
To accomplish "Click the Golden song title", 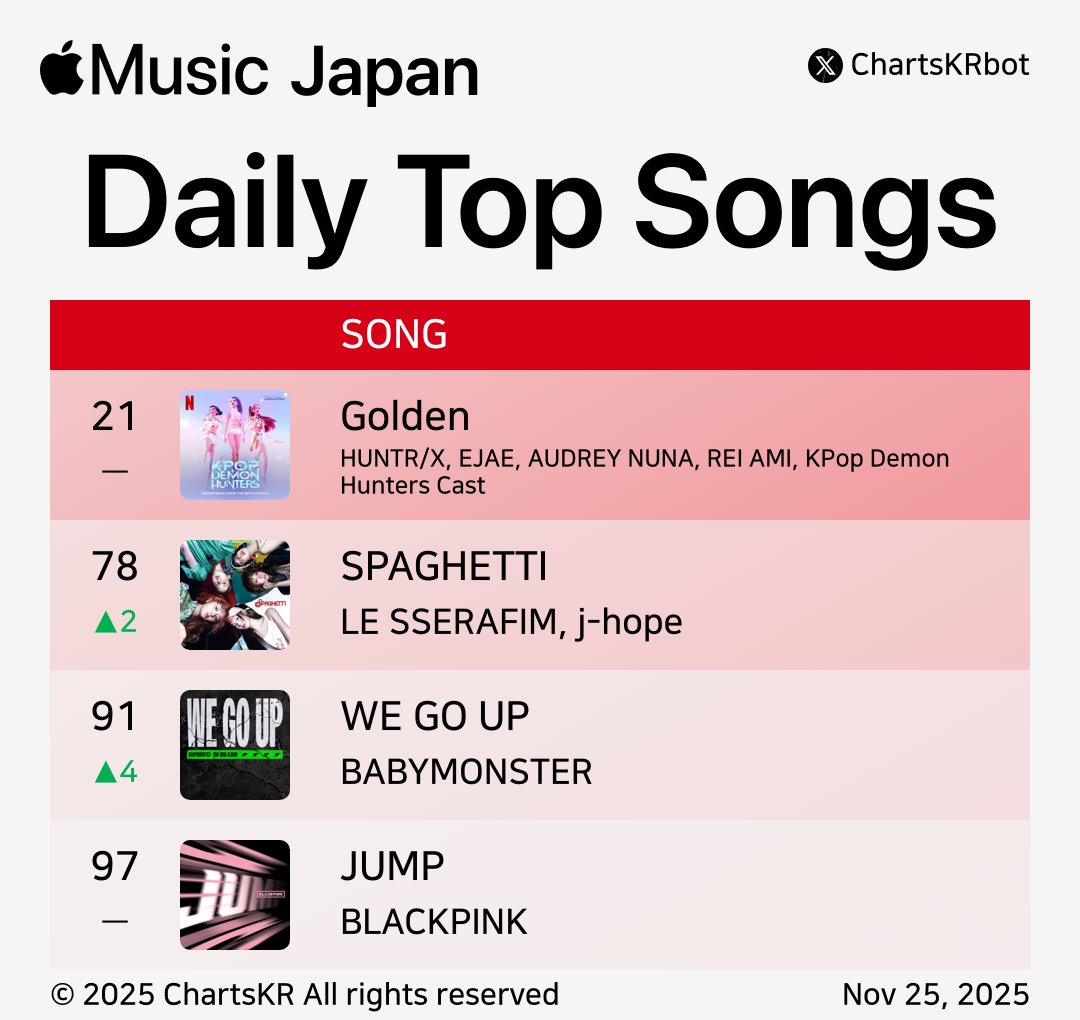I will coord(405,416).
